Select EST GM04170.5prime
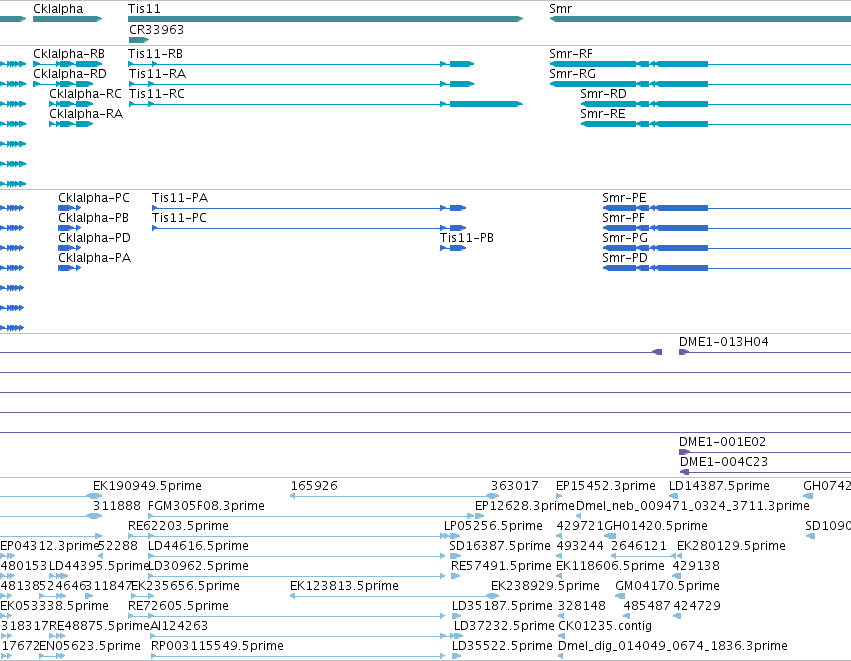 667,586
